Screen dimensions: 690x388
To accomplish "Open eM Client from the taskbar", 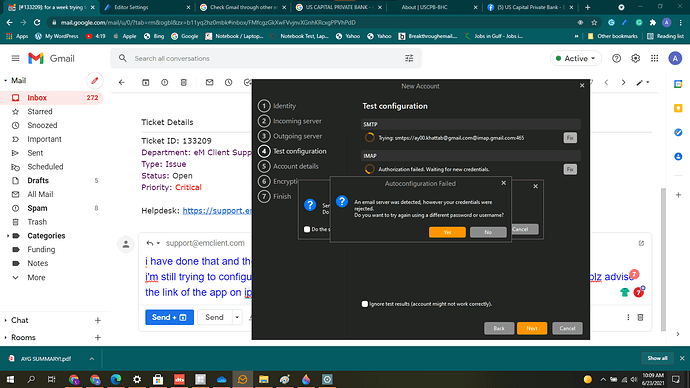I will [242, 379].
